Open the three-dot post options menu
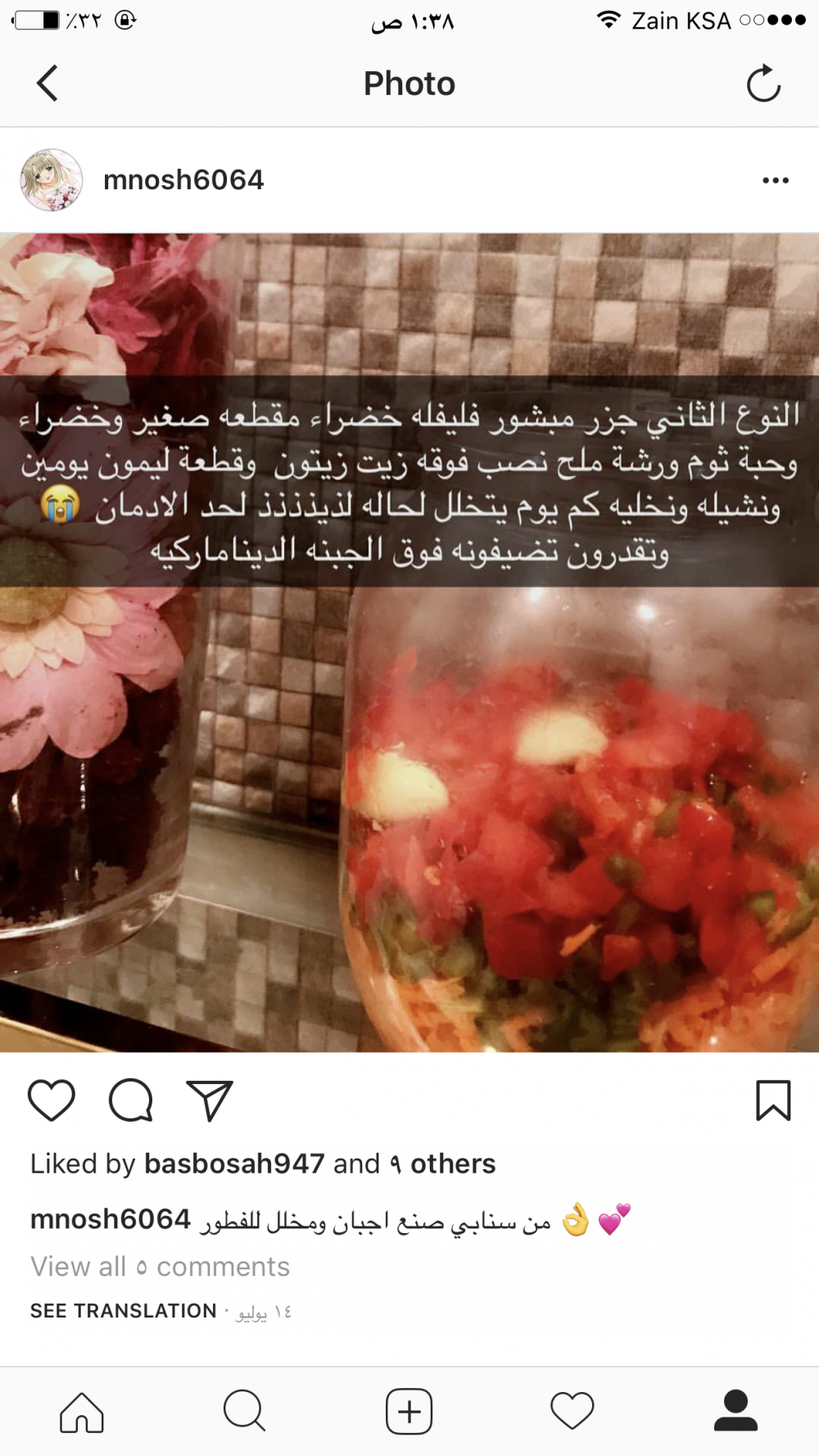Image resolution: width=819 pixels, height=1456 pixels. click(x=775, y=180)
